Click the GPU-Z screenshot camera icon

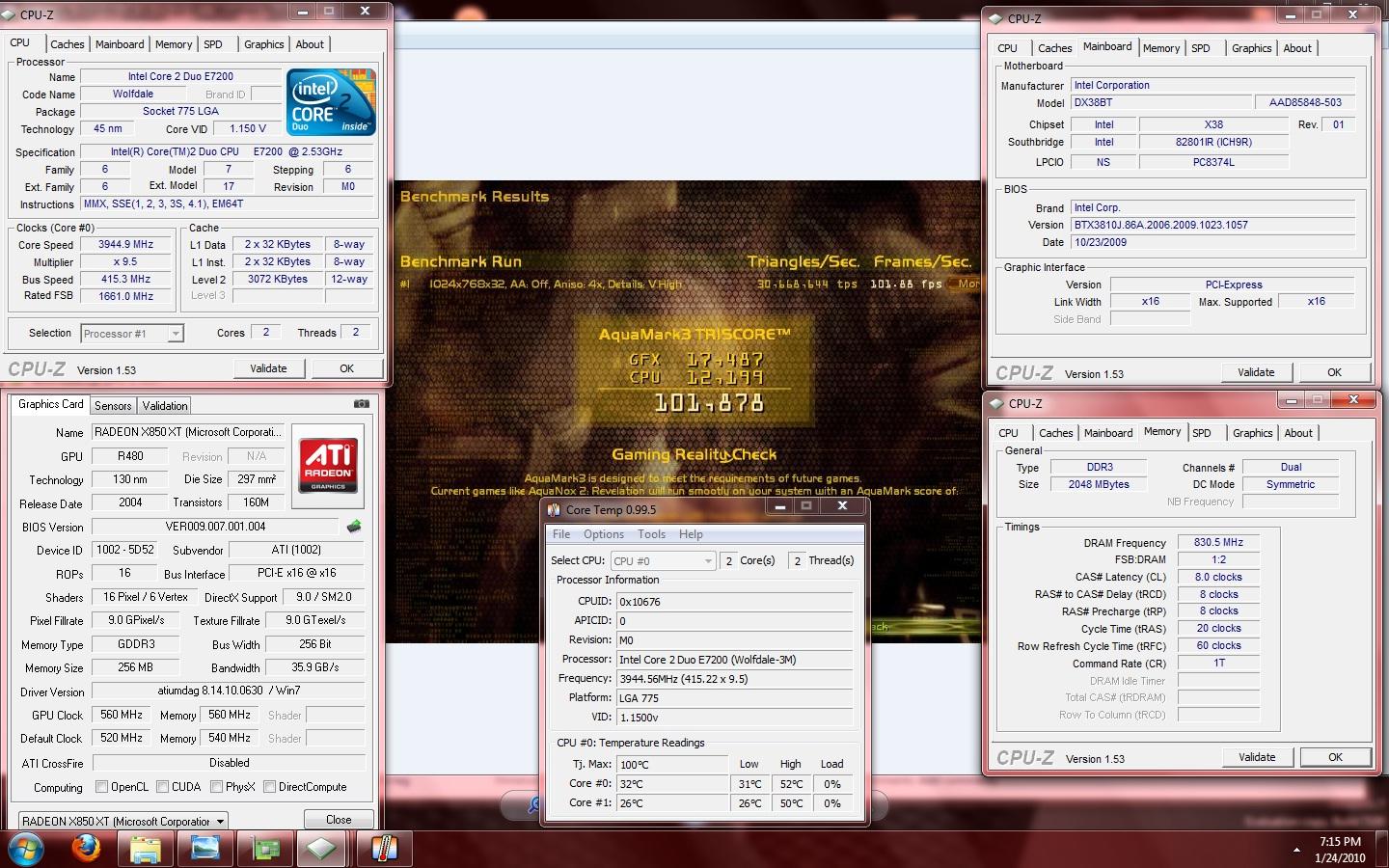361,405
